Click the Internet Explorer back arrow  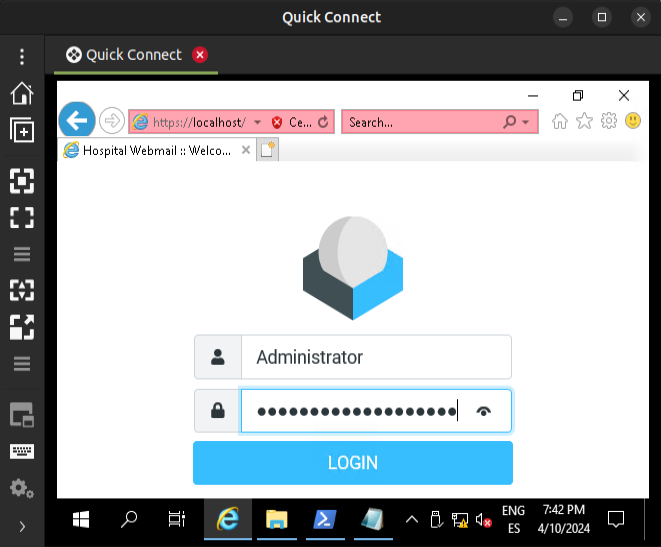pyautogui.click(x=77, y=121)
